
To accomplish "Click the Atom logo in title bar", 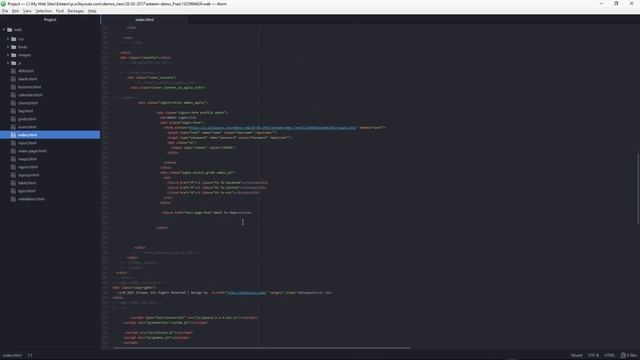I will pyautogui.click(x=3, y=4).
